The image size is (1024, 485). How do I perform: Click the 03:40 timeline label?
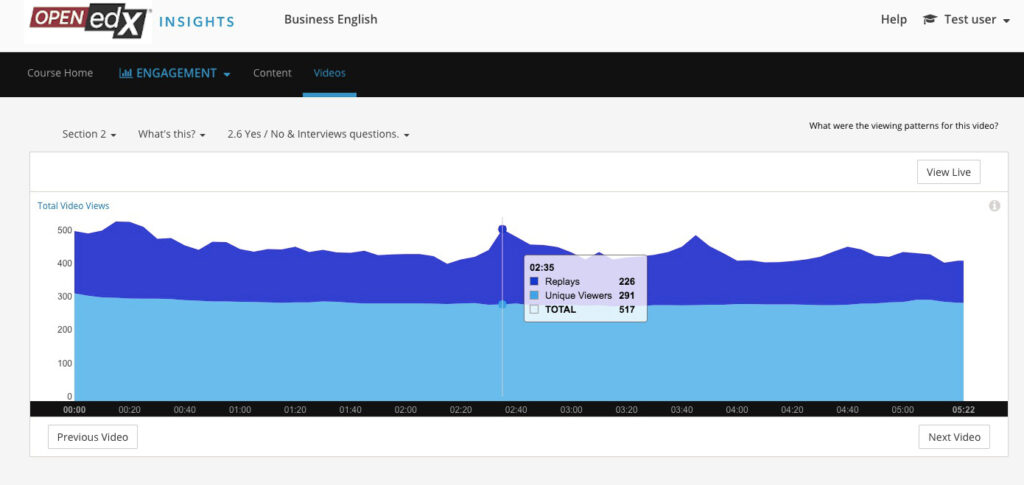682,410
